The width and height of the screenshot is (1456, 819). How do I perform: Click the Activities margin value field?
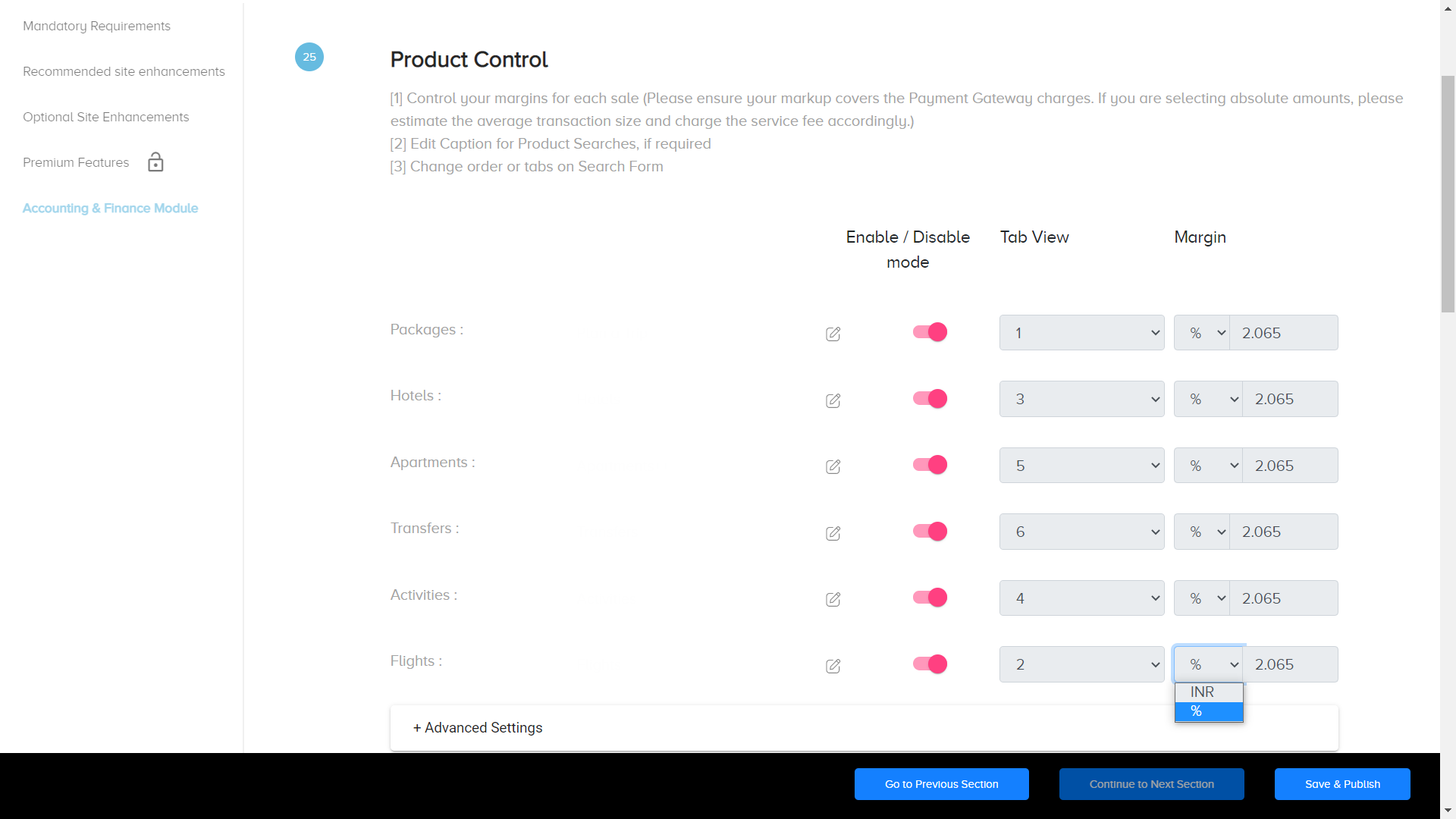[x=1283, y=598]
